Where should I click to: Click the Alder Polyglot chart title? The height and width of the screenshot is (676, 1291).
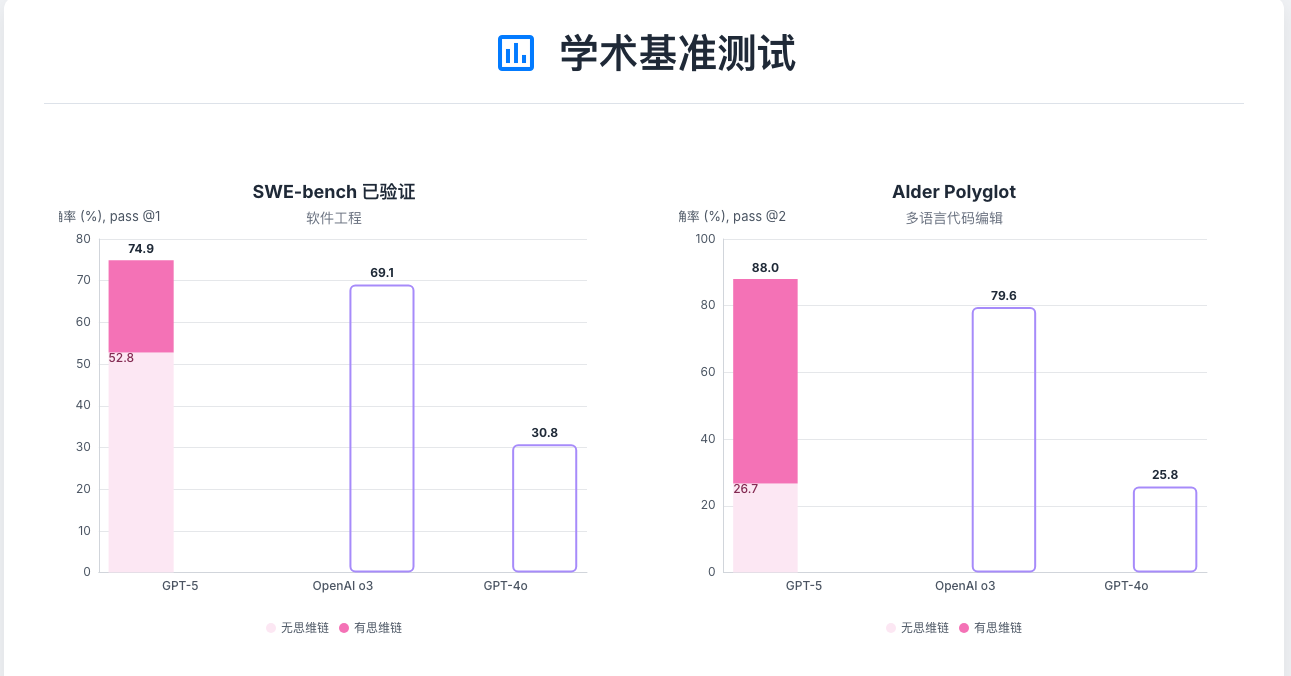tap(954, 192)
